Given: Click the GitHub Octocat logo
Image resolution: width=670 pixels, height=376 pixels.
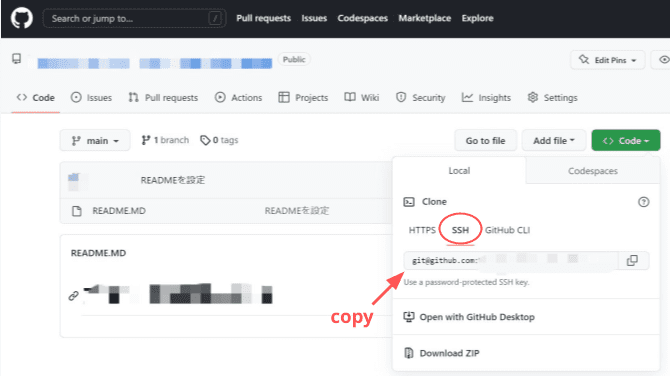Looking at the screenshot, I should point(22,19).
